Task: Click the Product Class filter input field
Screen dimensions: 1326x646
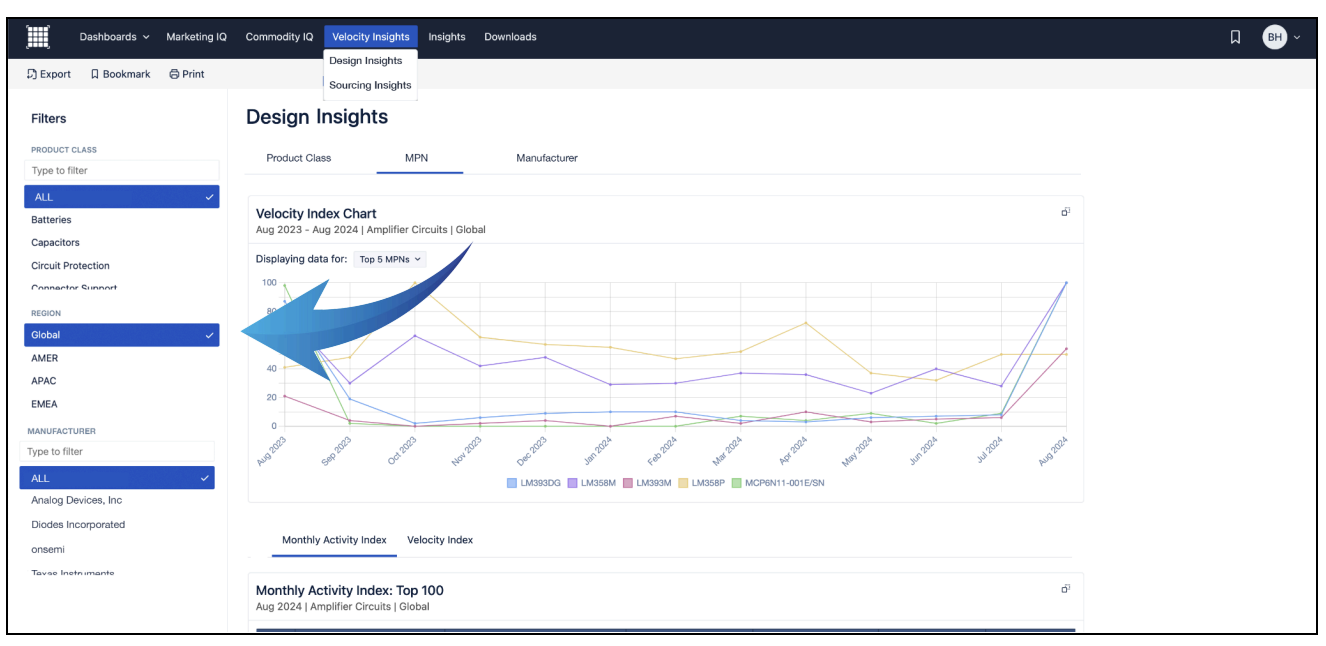Action: 120,170
